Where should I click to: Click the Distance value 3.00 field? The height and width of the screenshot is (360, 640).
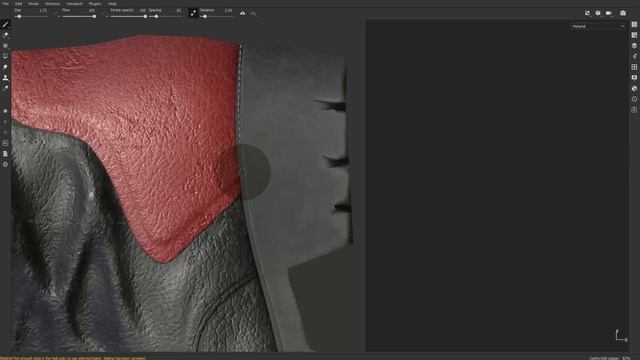[228, 10]
